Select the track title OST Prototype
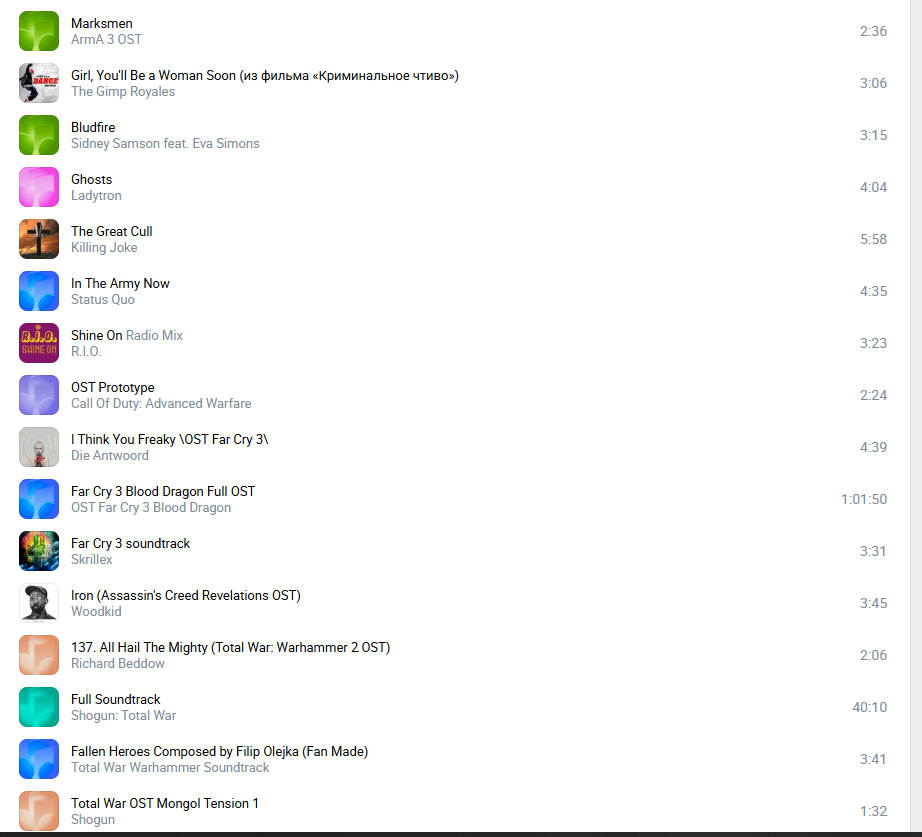The image size is (922, 837). (x=113, y=388)
